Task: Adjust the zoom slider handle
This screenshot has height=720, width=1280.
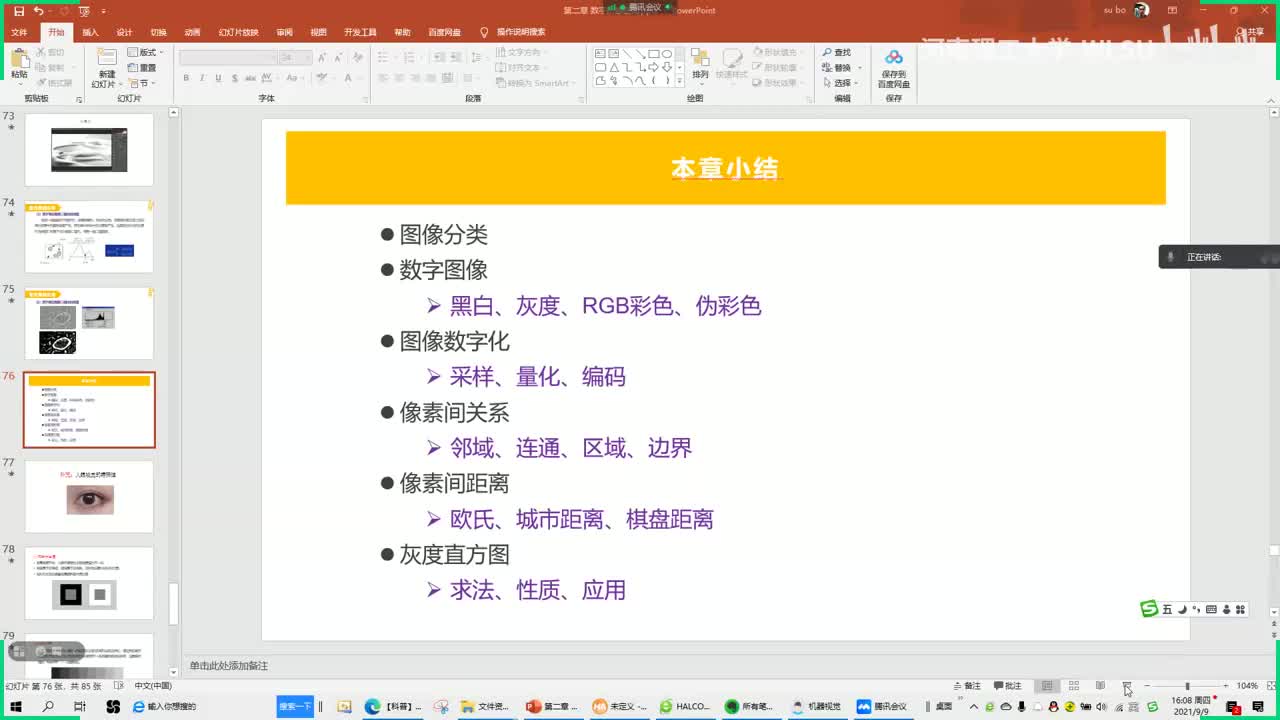Action: click(x=1187, y=686)
